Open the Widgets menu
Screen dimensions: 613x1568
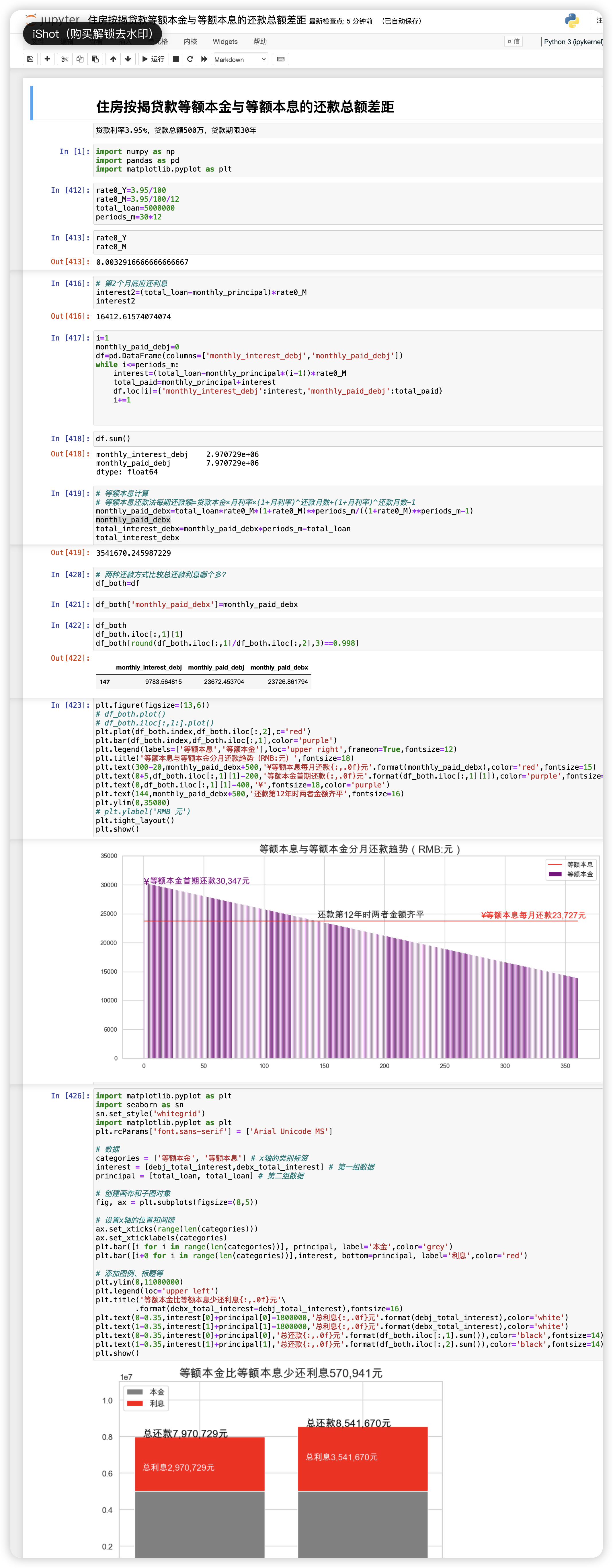[225, 41]
